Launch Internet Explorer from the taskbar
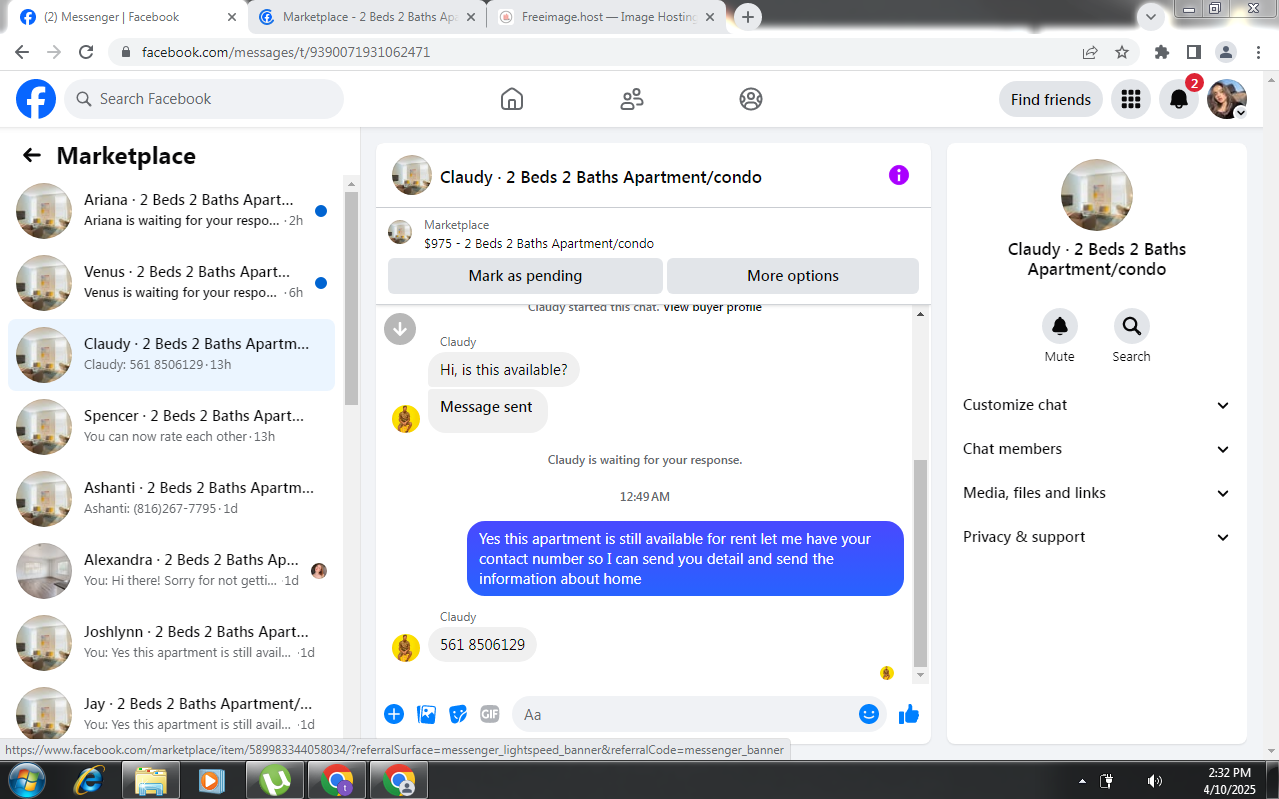Viewport: 1279px width, 799px height. [x=89, y=780]
